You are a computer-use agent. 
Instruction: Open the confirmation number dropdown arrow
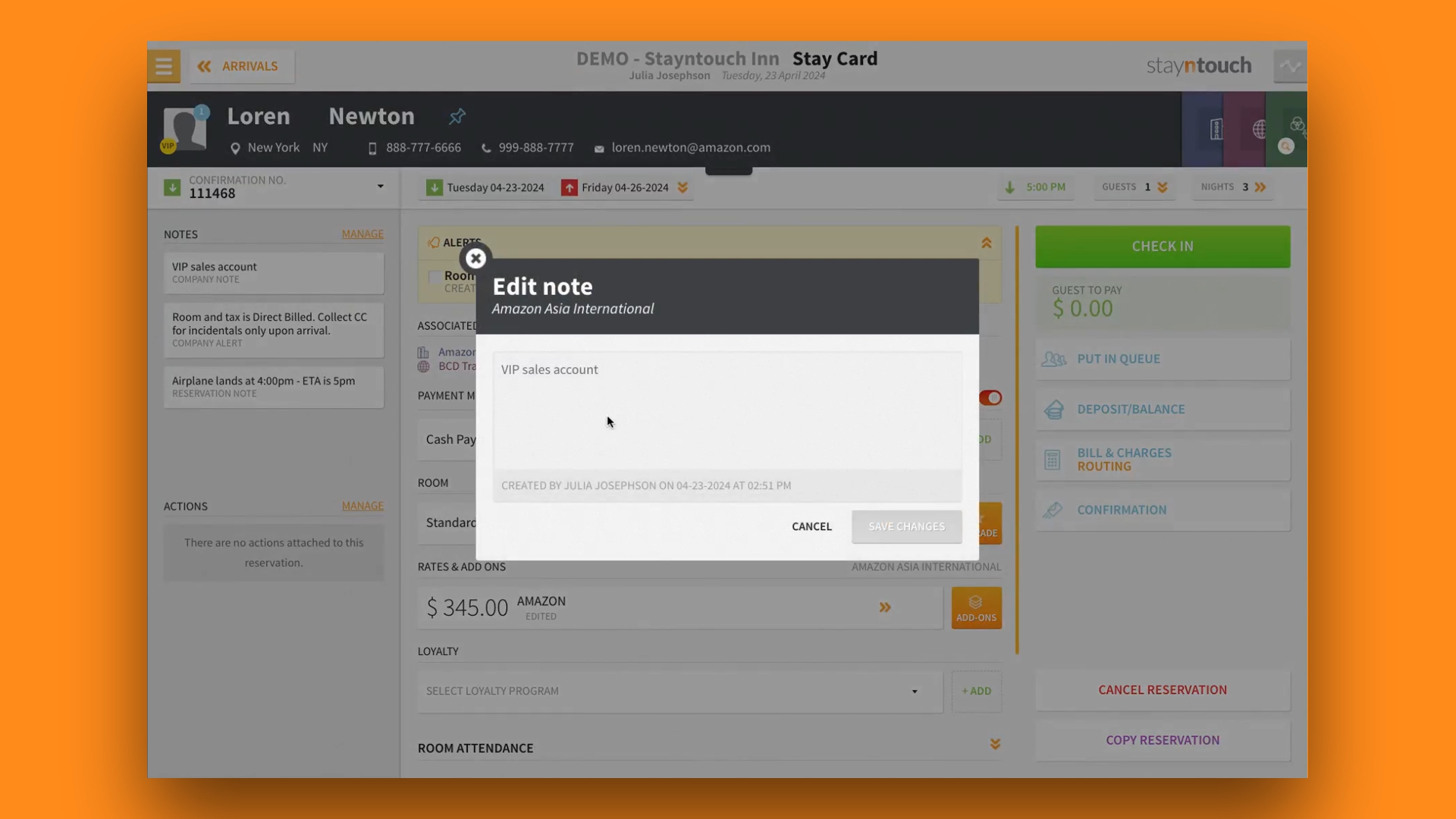(x=380, y=187)
